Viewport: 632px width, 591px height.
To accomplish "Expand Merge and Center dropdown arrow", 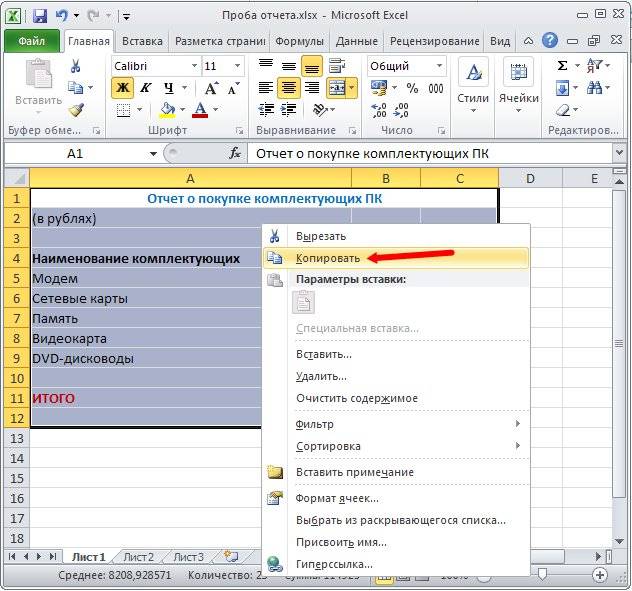I will coord(352,87).
